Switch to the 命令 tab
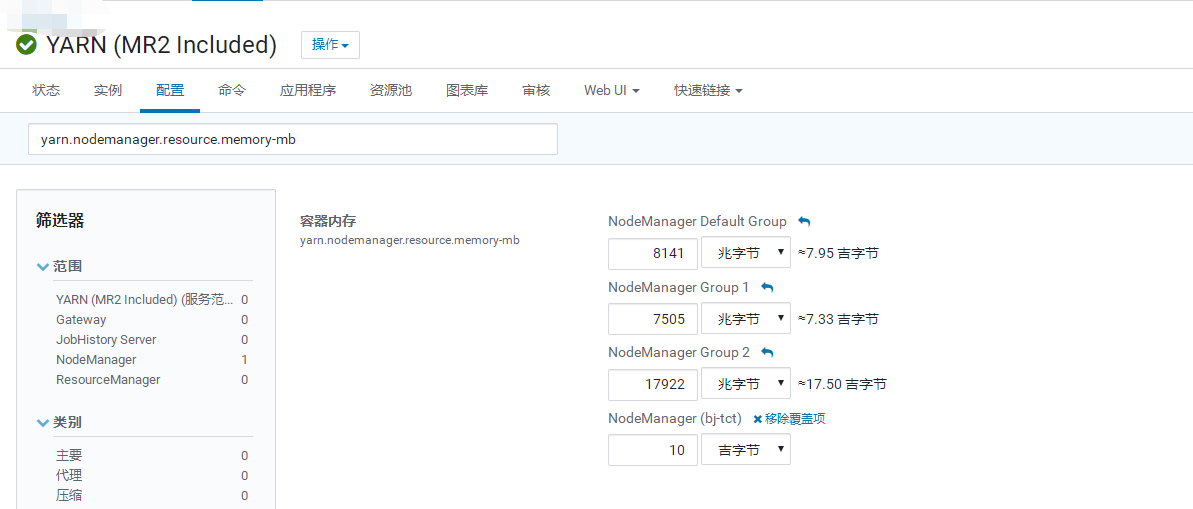Image resolution: width=1193 pixels, height=509 pixels. point(232,91)
